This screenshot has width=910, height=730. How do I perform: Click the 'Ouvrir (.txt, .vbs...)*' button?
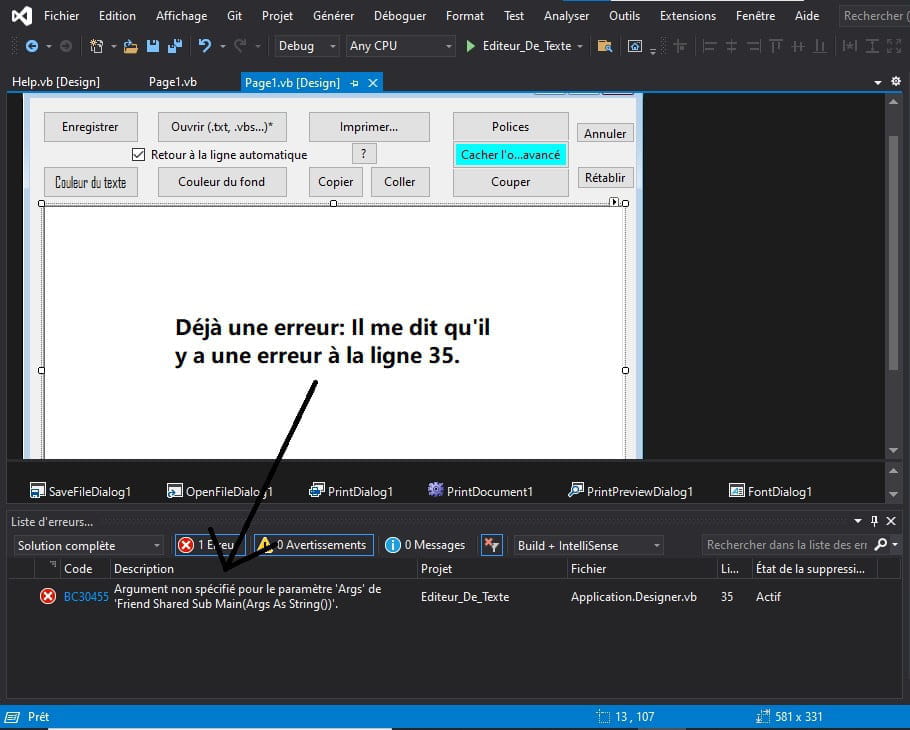tap(222, 127)
